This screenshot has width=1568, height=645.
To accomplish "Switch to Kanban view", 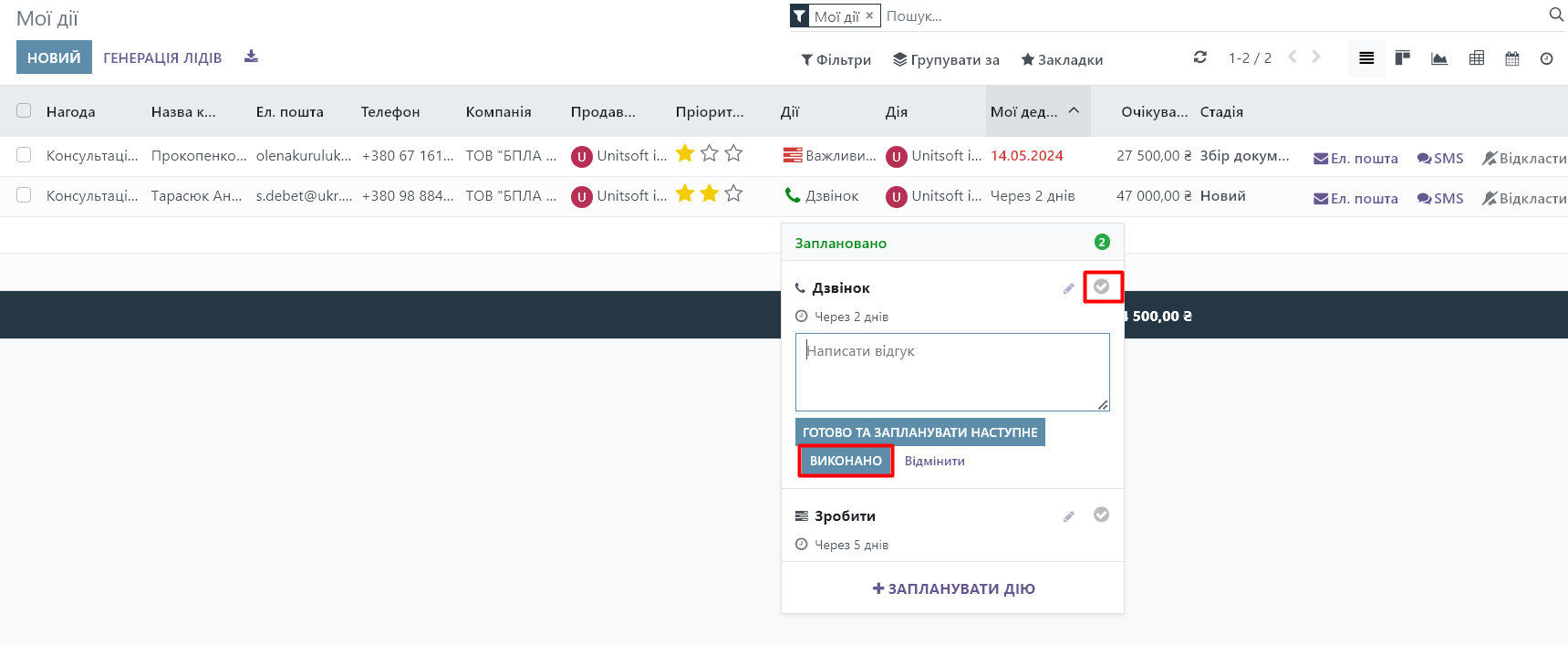I will click(1403, 58).
